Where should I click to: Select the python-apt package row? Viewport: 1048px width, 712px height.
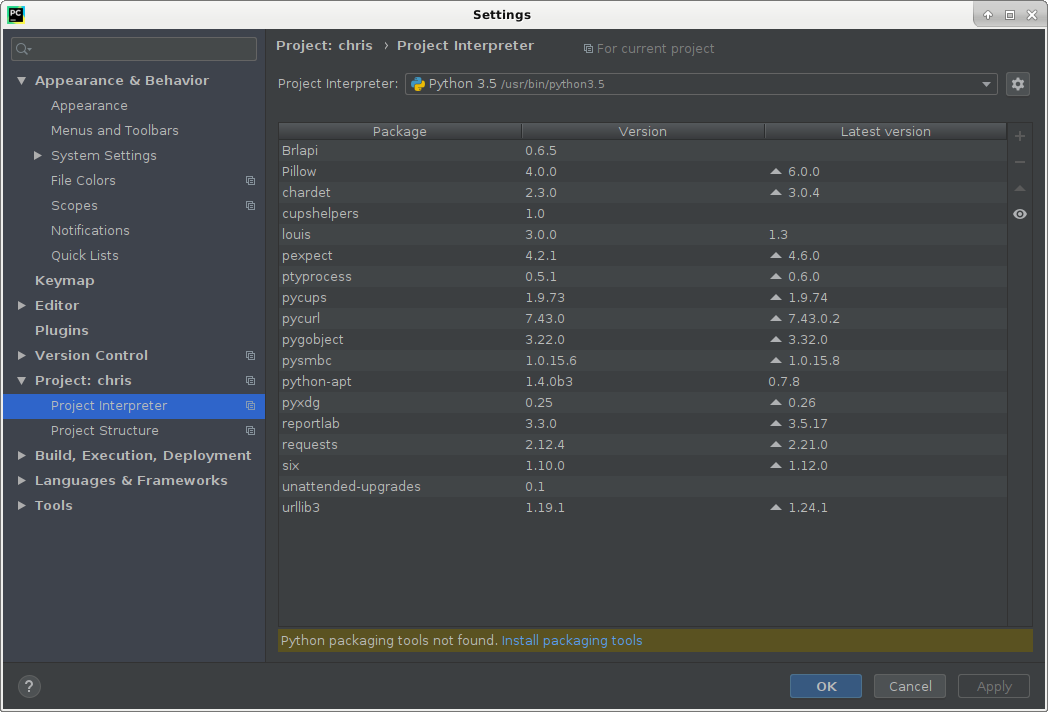click(642, 382)
